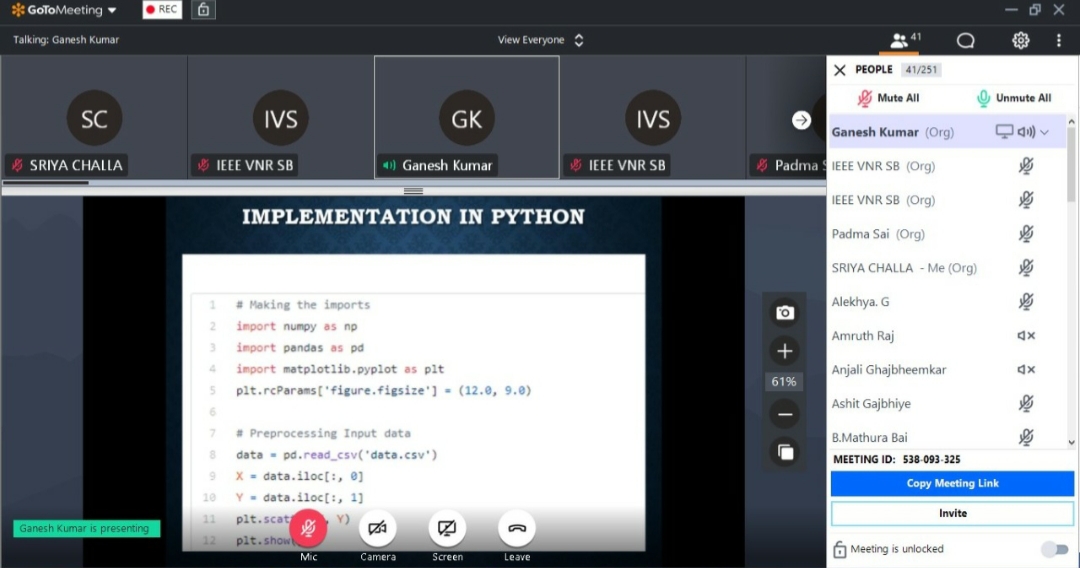
Task: Unmute the microphone with Mic button
Action: tap(309, 528)
